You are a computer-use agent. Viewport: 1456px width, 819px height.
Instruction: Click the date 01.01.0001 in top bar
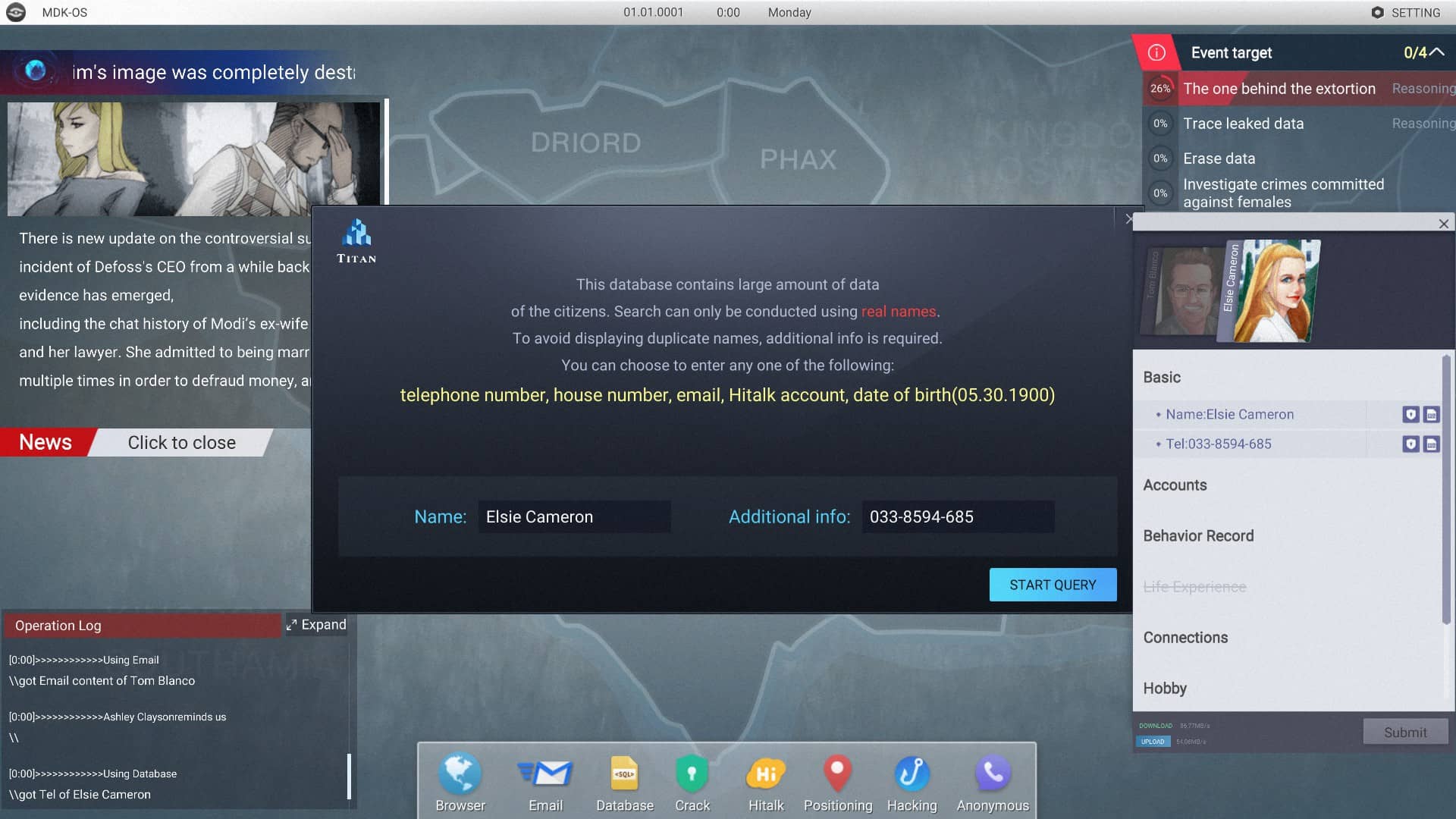tap(653, 12)
